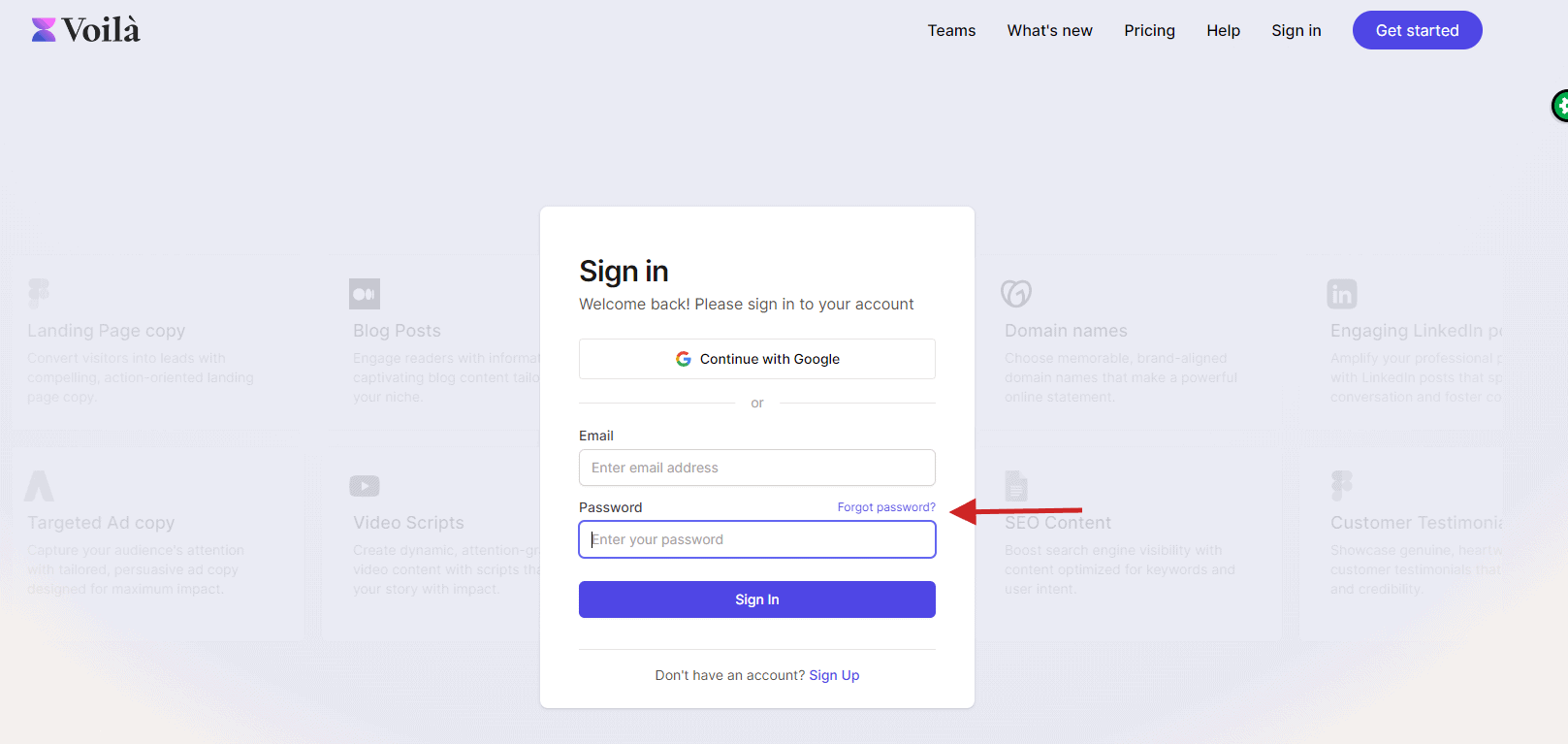The image size is (1568, 744).
Task: Click the SEO Content document icon
Action: [1016, 486]
